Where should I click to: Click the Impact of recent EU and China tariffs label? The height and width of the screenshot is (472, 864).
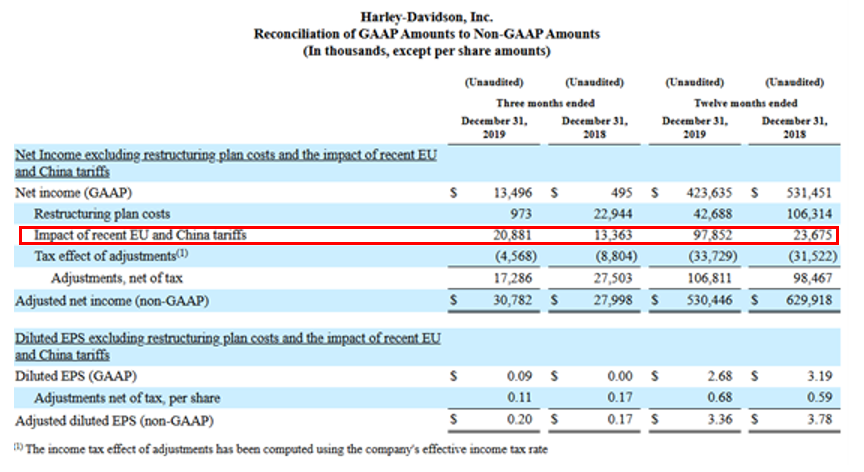click(x=140, y=235)
